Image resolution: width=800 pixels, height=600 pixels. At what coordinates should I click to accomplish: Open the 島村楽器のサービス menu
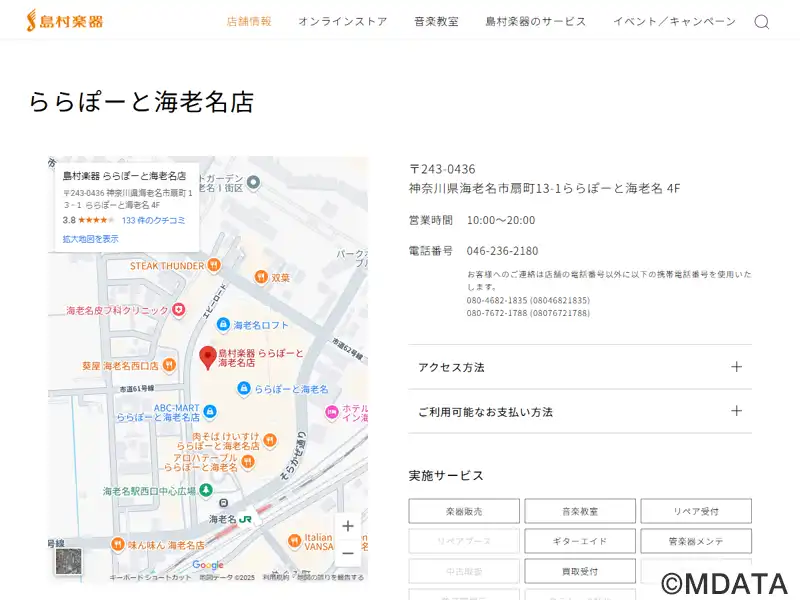(536, 21)
